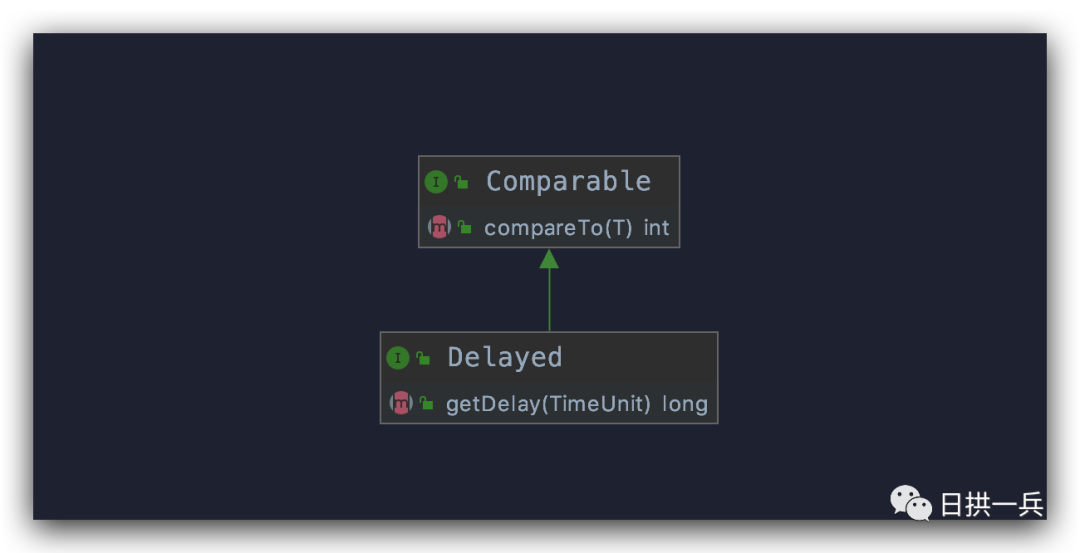The width and height of the screenshot is (1080, 553).
Task: Click the method icon beside getDelay(TimeUnit)
Action: 401,404
